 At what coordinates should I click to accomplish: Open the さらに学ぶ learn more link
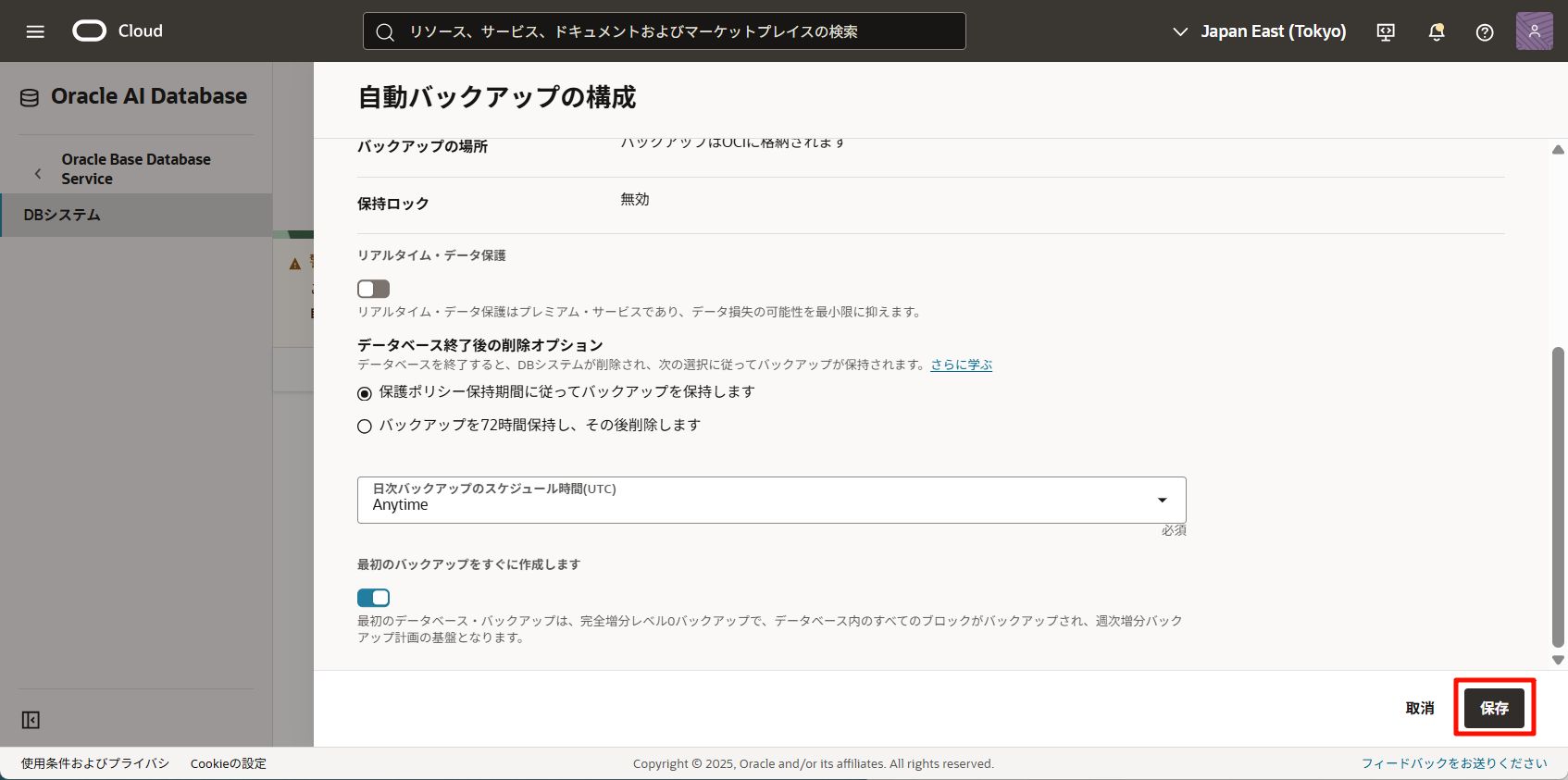pyautogui.click(x=962, y=365)
